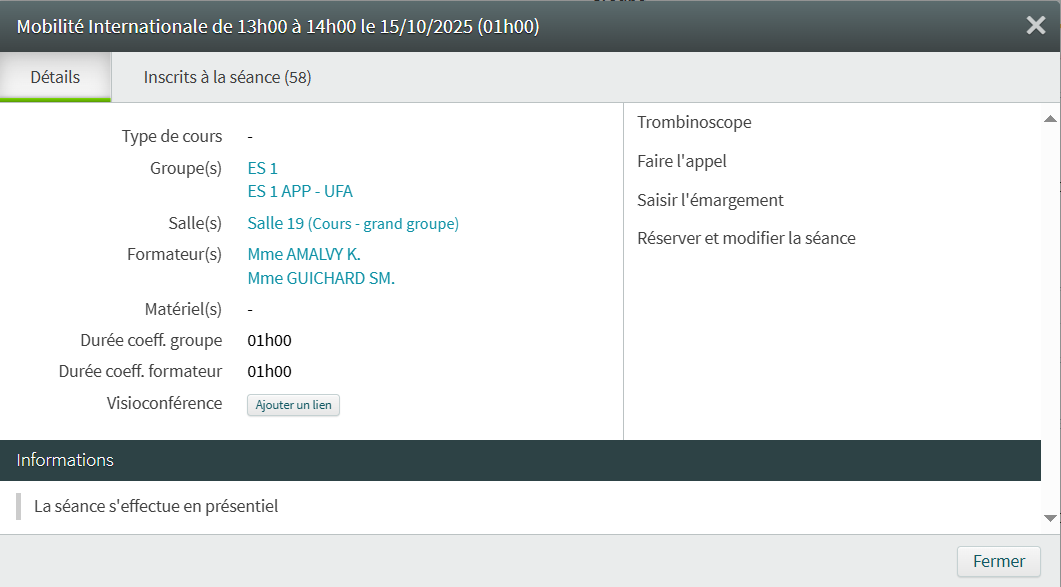Click the scrollbar up arrow
The height and width of the screenshot is (587, 1061).
pos(1050,118)
